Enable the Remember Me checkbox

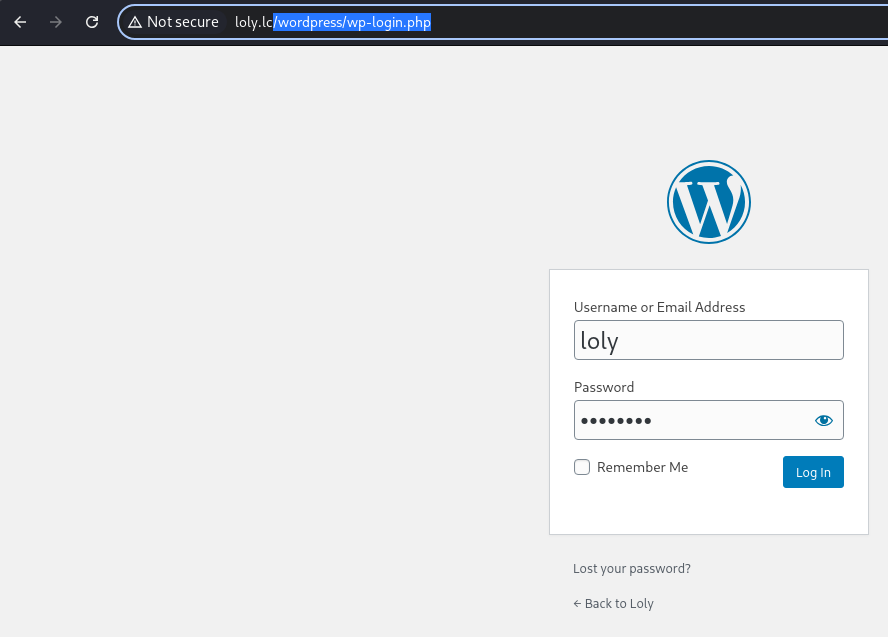(x=582, y=467)
